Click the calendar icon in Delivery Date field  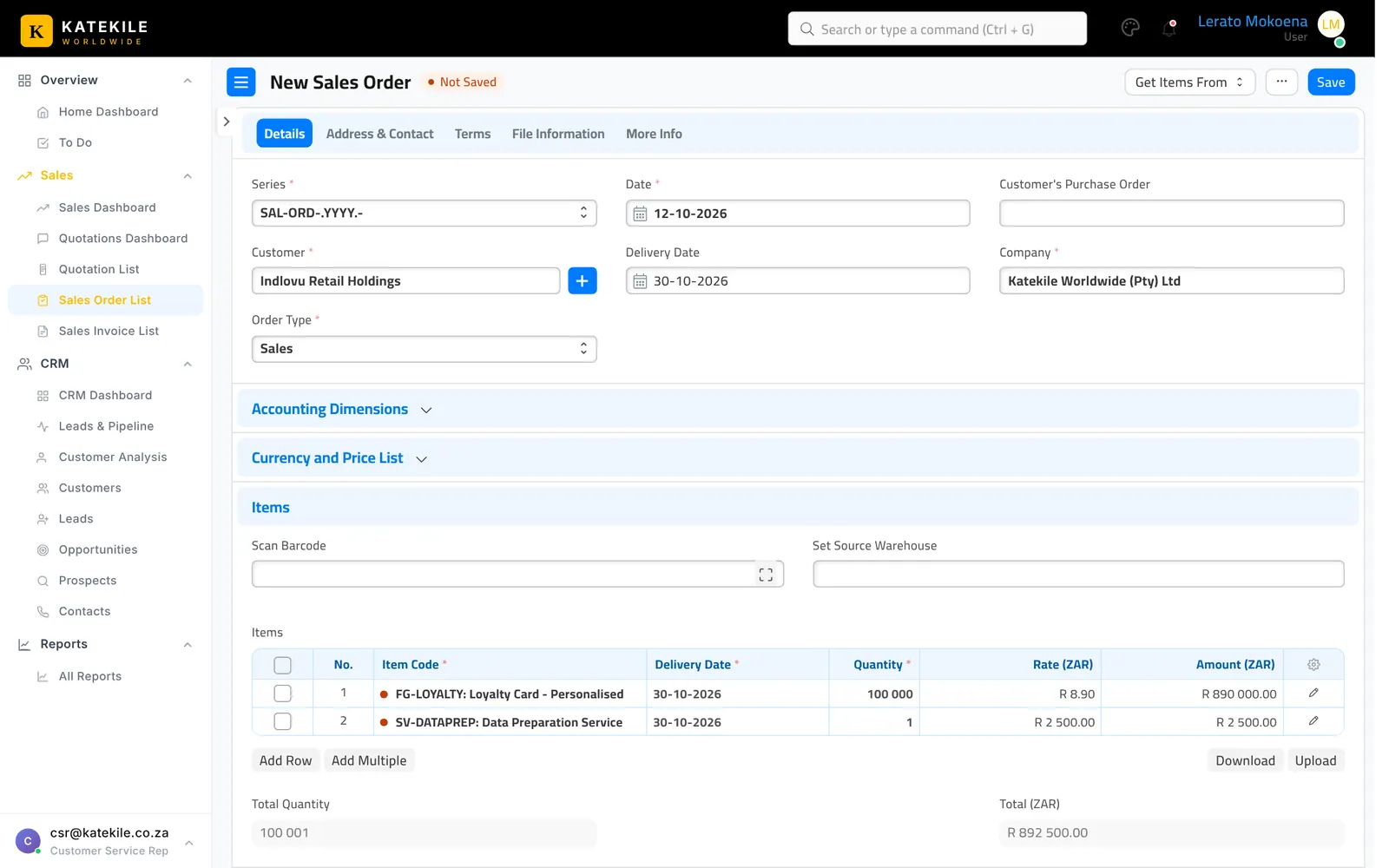pos(640,281)
